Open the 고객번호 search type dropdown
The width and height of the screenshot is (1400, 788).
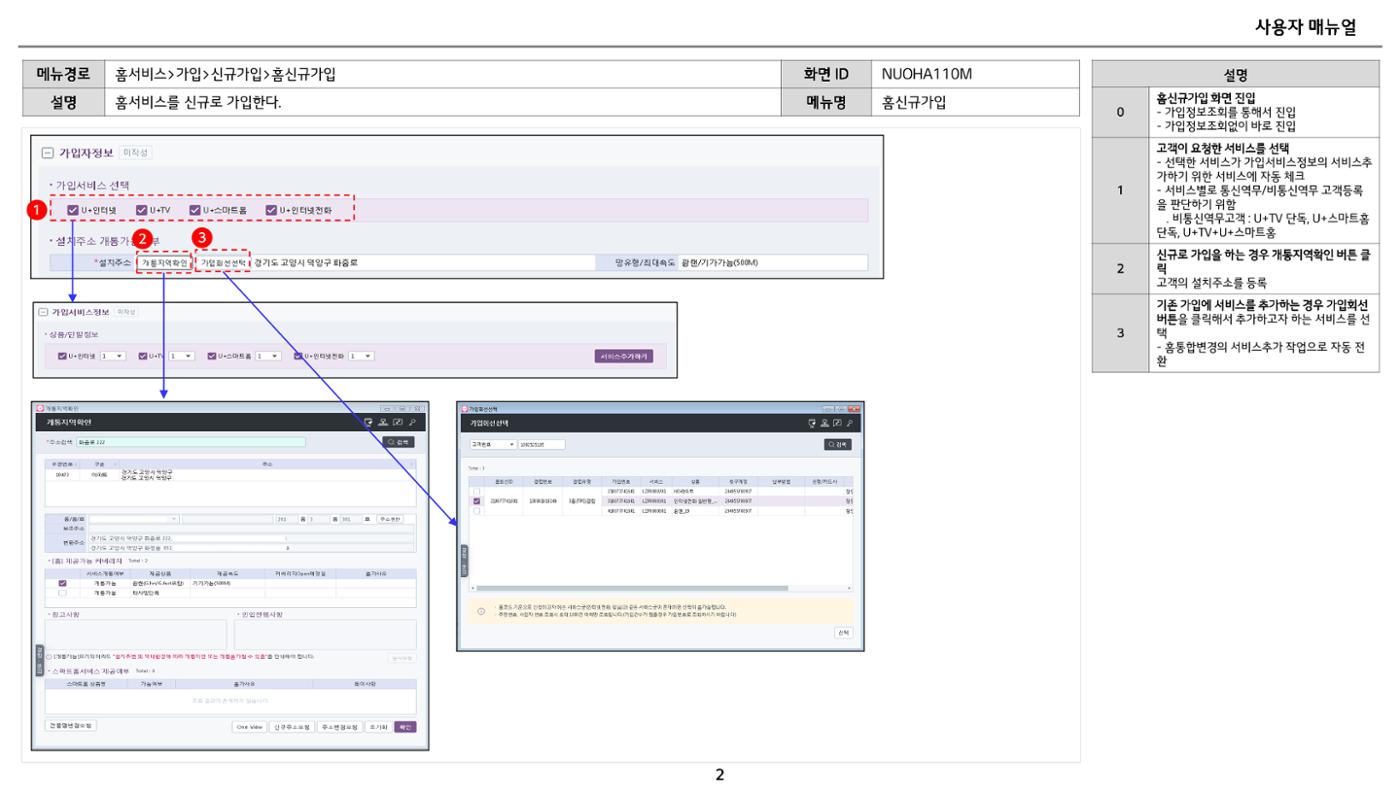(493, 444)
